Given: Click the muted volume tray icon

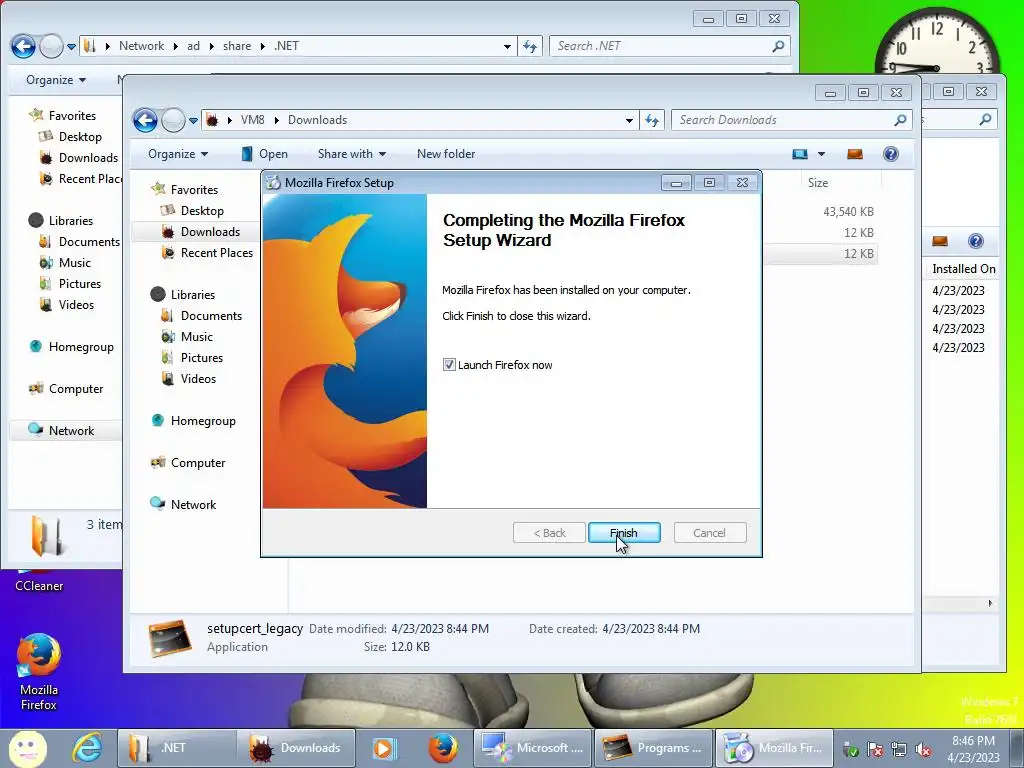Looking at the screenshot, I should click(x=923, y=750).
